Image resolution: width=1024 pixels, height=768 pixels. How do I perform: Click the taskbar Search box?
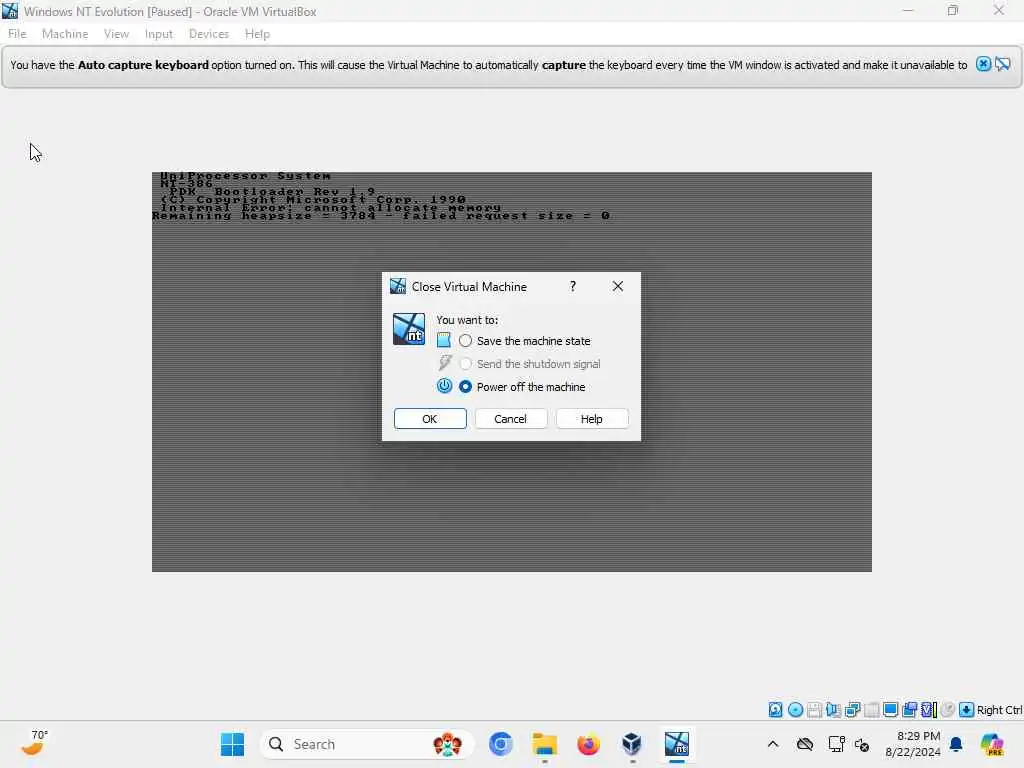point(367,744)
